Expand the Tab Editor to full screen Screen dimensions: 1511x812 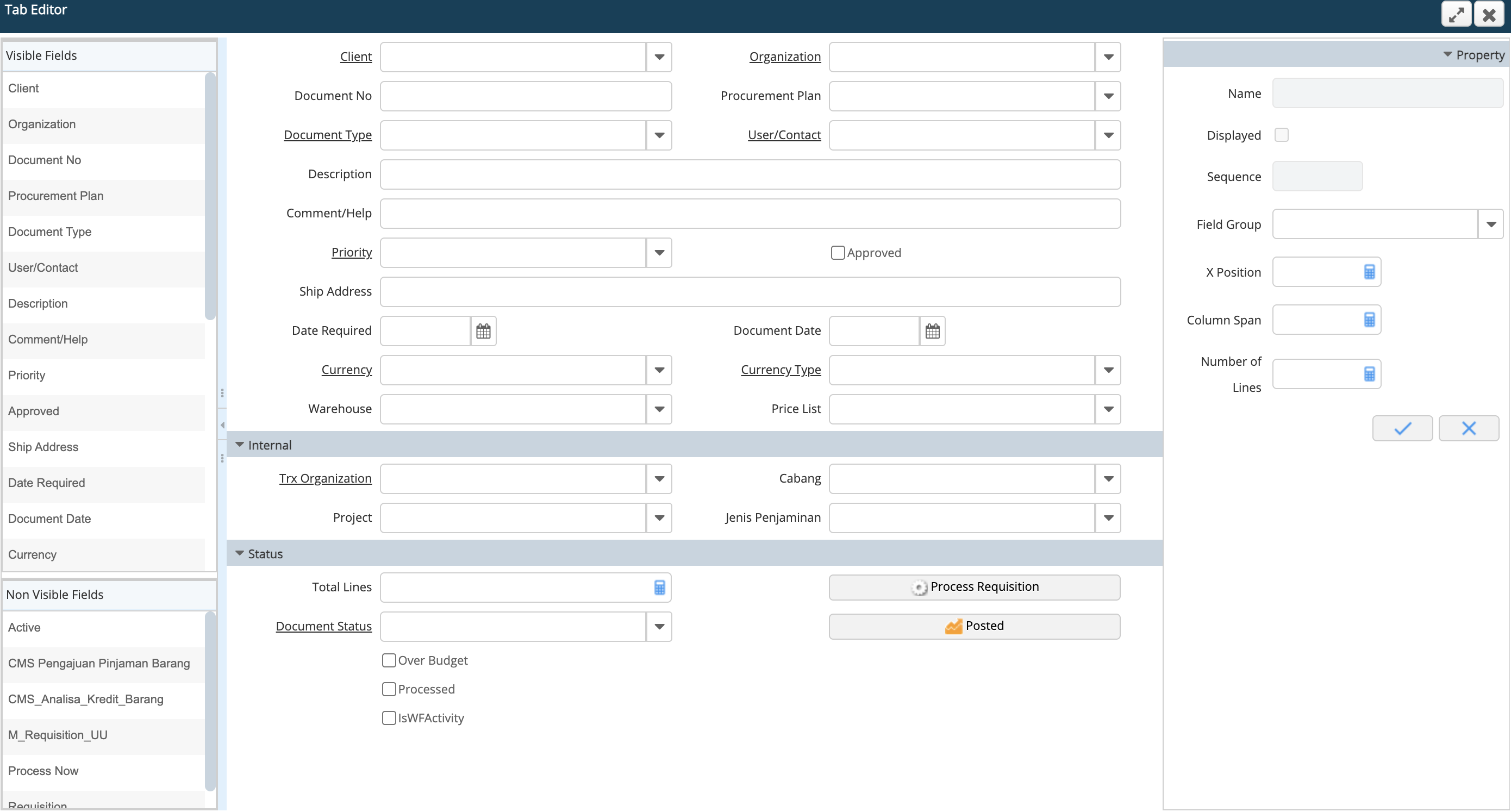tap(1456, 15)
